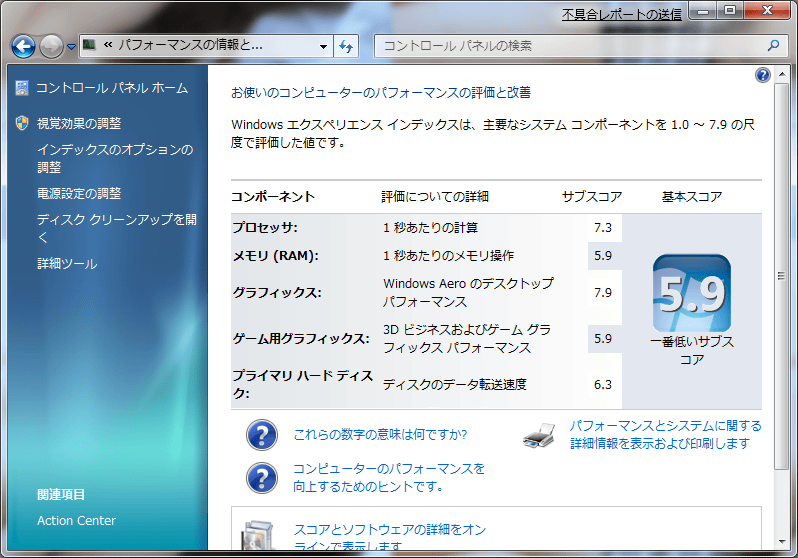Click shield icon beside 視覚効果の調整
The height and width of the screenshot is (558, 798).
tap(22, 123)
